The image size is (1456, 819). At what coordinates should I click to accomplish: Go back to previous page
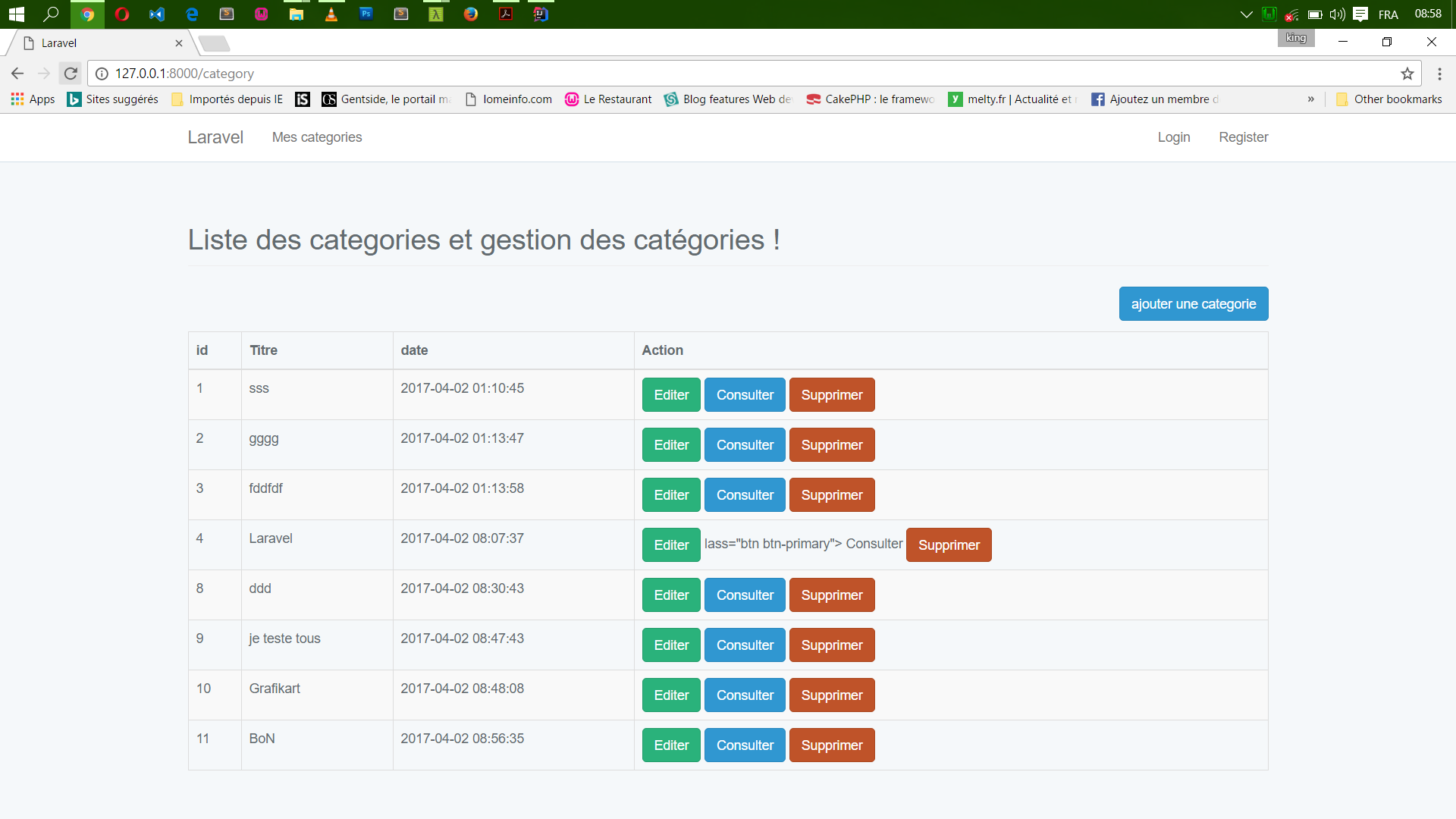click(17, 74)
